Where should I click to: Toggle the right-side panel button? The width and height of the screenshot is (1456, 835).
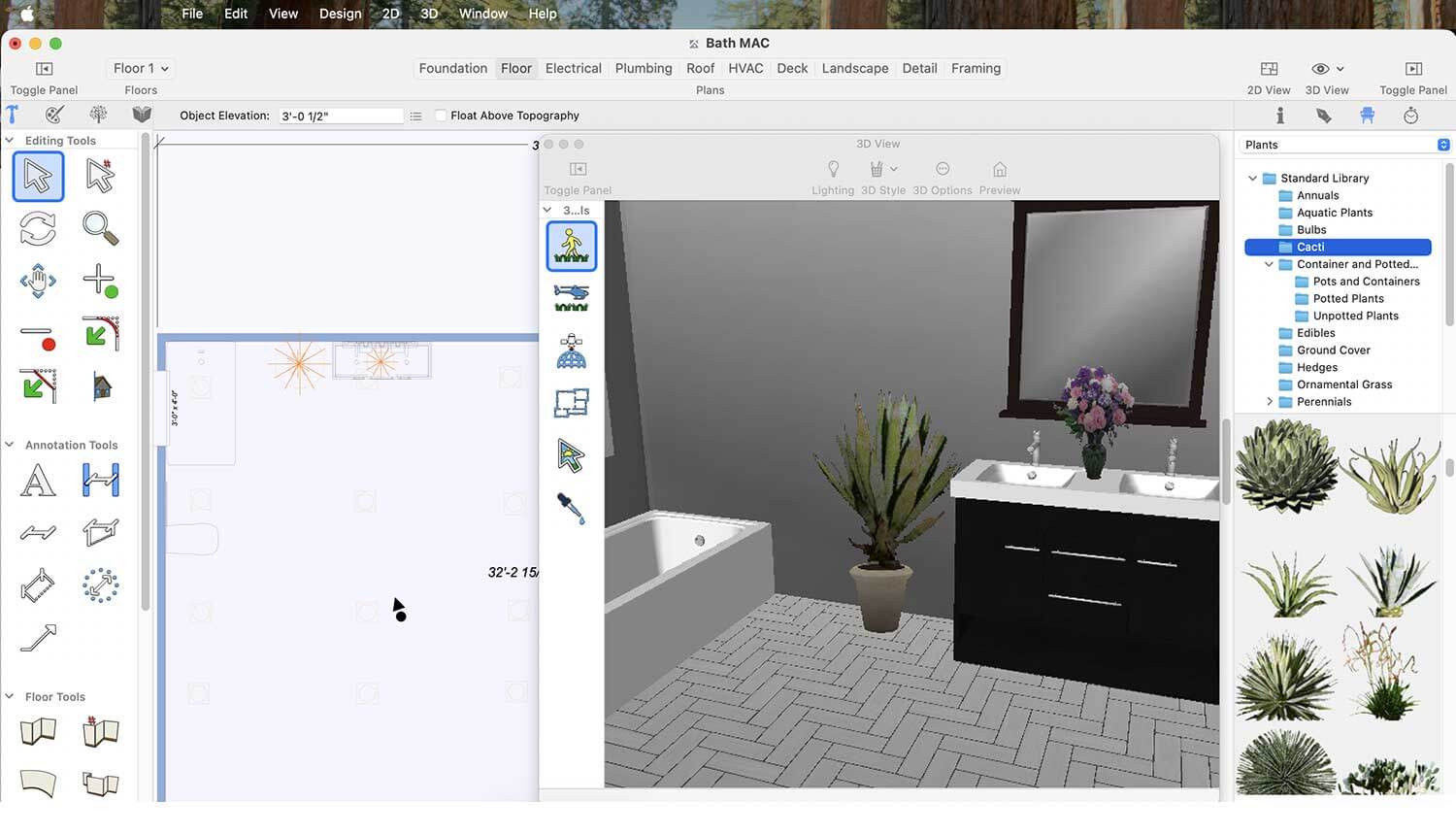[x=1412, y=69]
